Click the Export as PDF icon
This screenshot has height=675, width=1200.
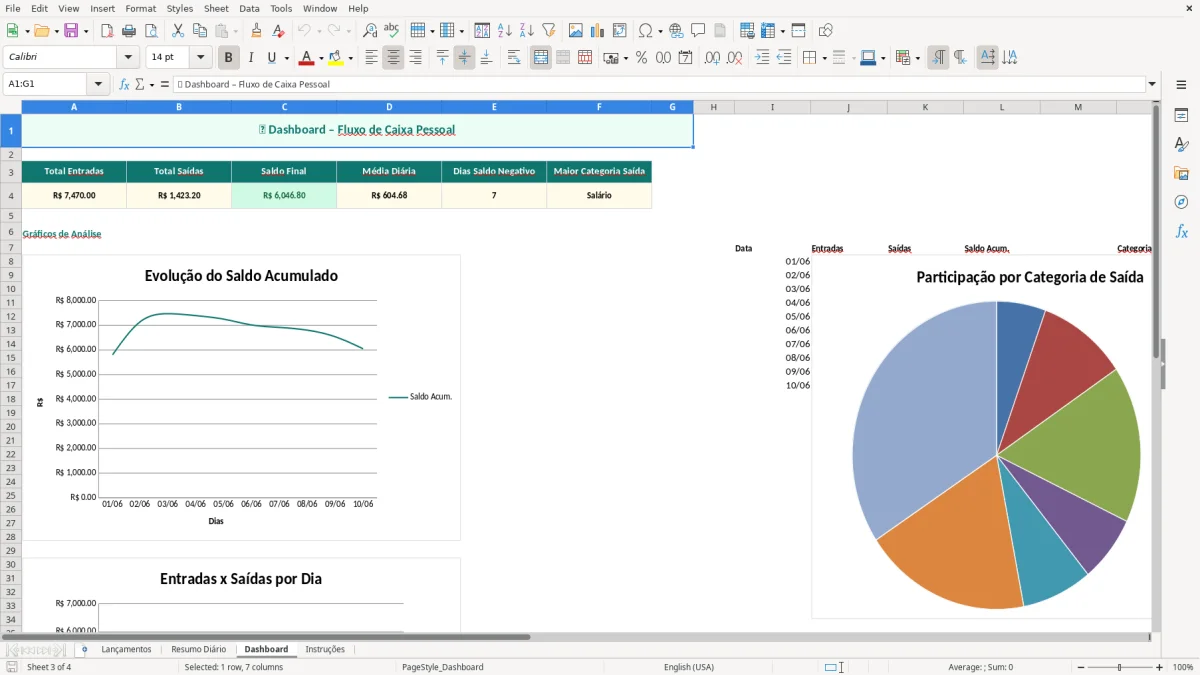[107, 31]
